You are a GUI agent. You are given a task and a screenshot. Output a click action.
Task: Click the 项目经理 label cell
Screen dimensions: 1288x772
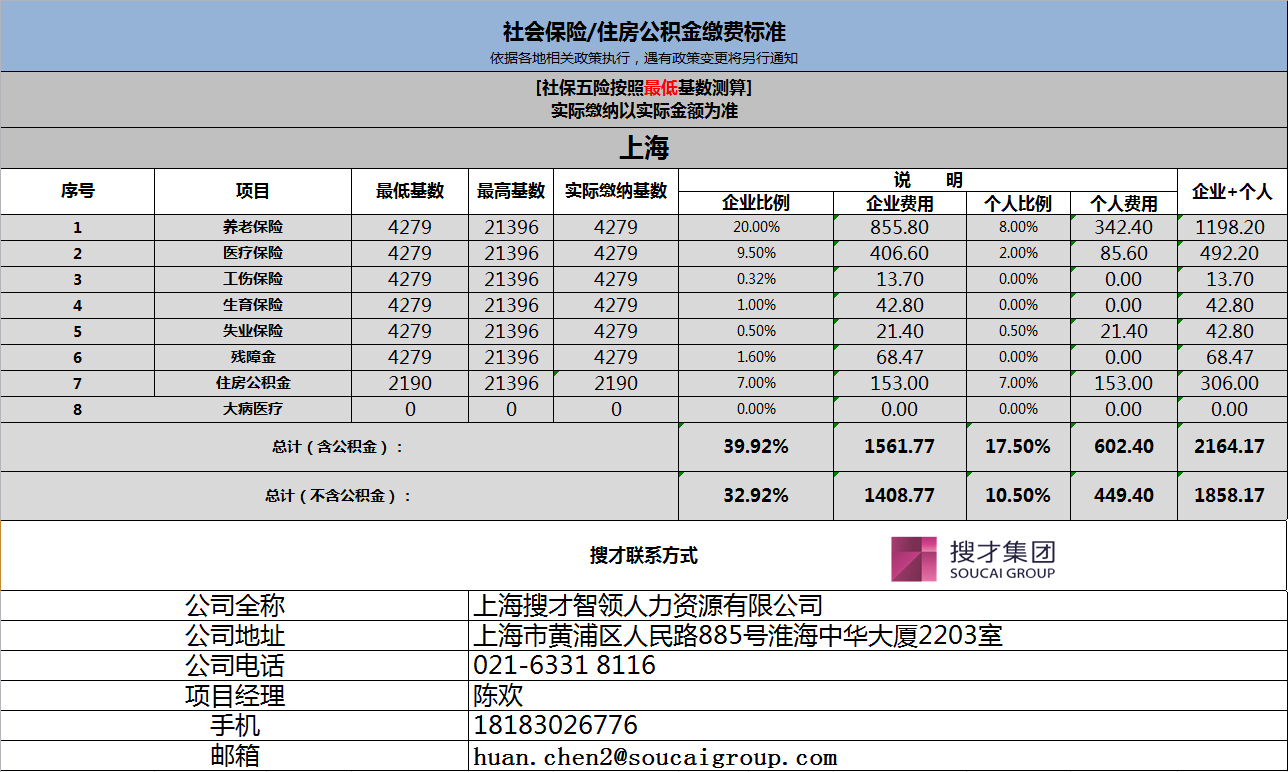click(x=235, y=696)
